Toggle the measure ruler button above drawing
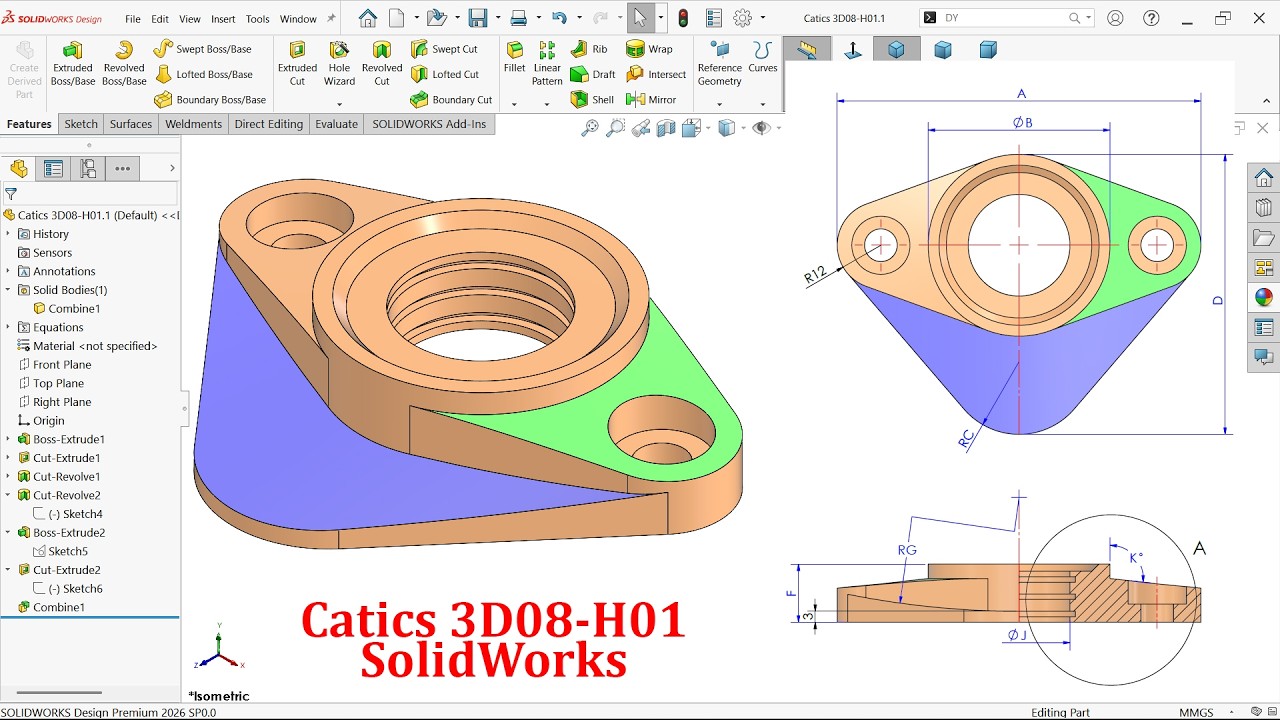1280x720 pixels. [807, 50]
